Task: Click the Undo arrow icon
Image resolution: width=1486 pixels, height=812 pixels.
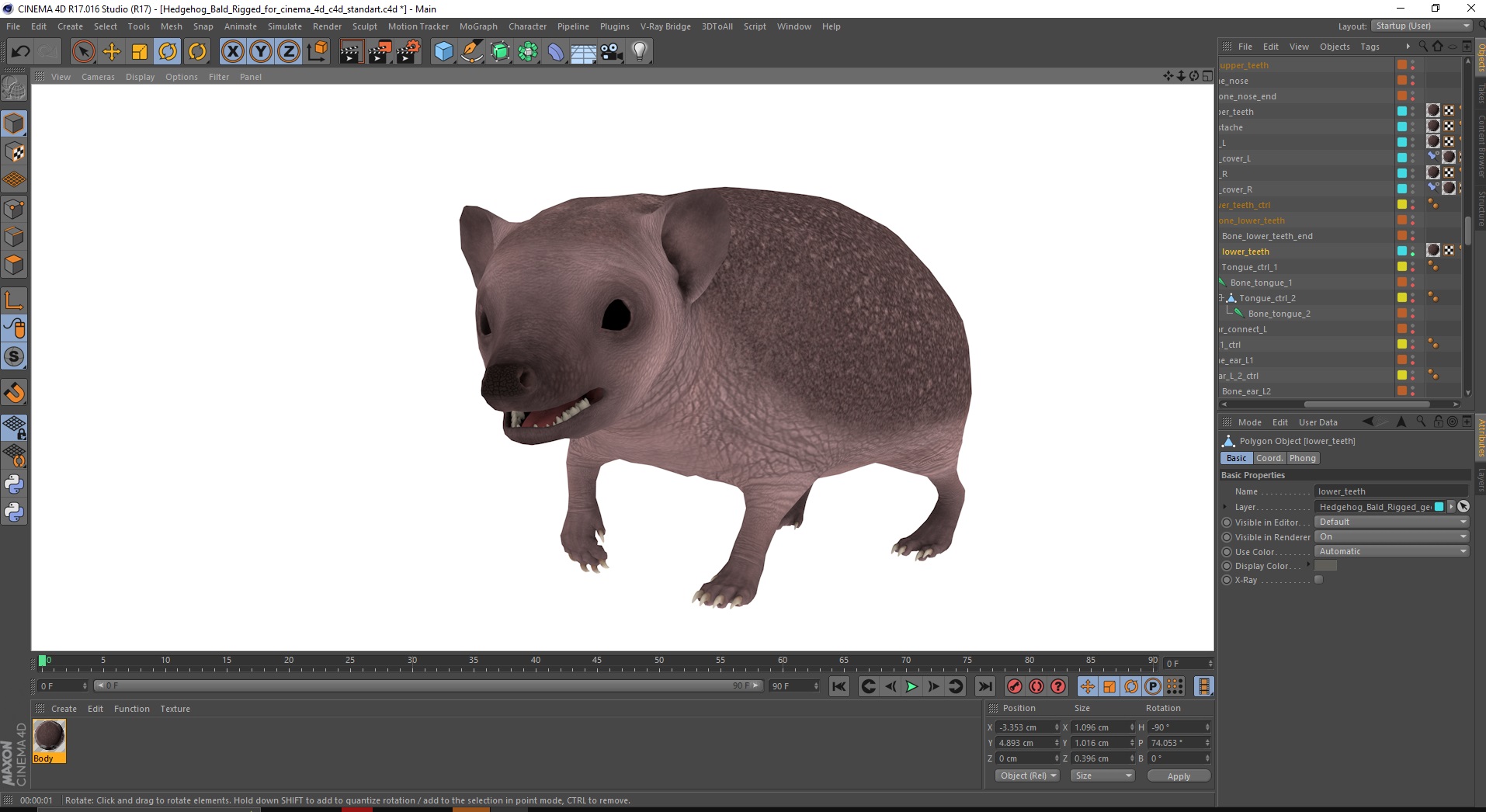Action: tap(20, 52)
